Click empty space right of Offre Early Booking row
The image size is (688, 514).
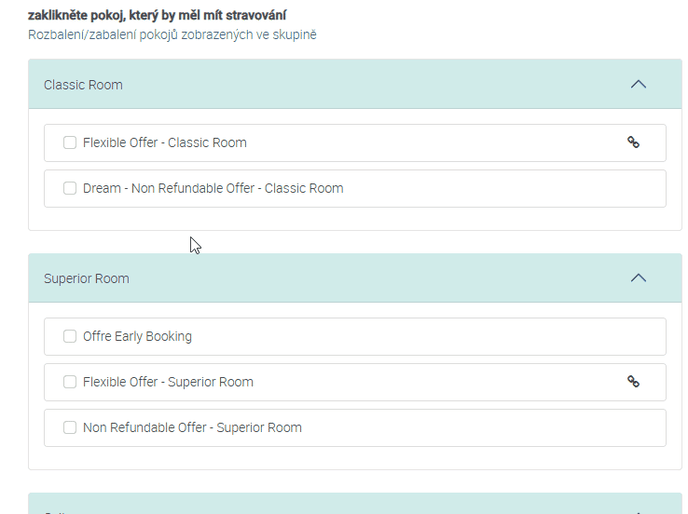click(450, 336)
